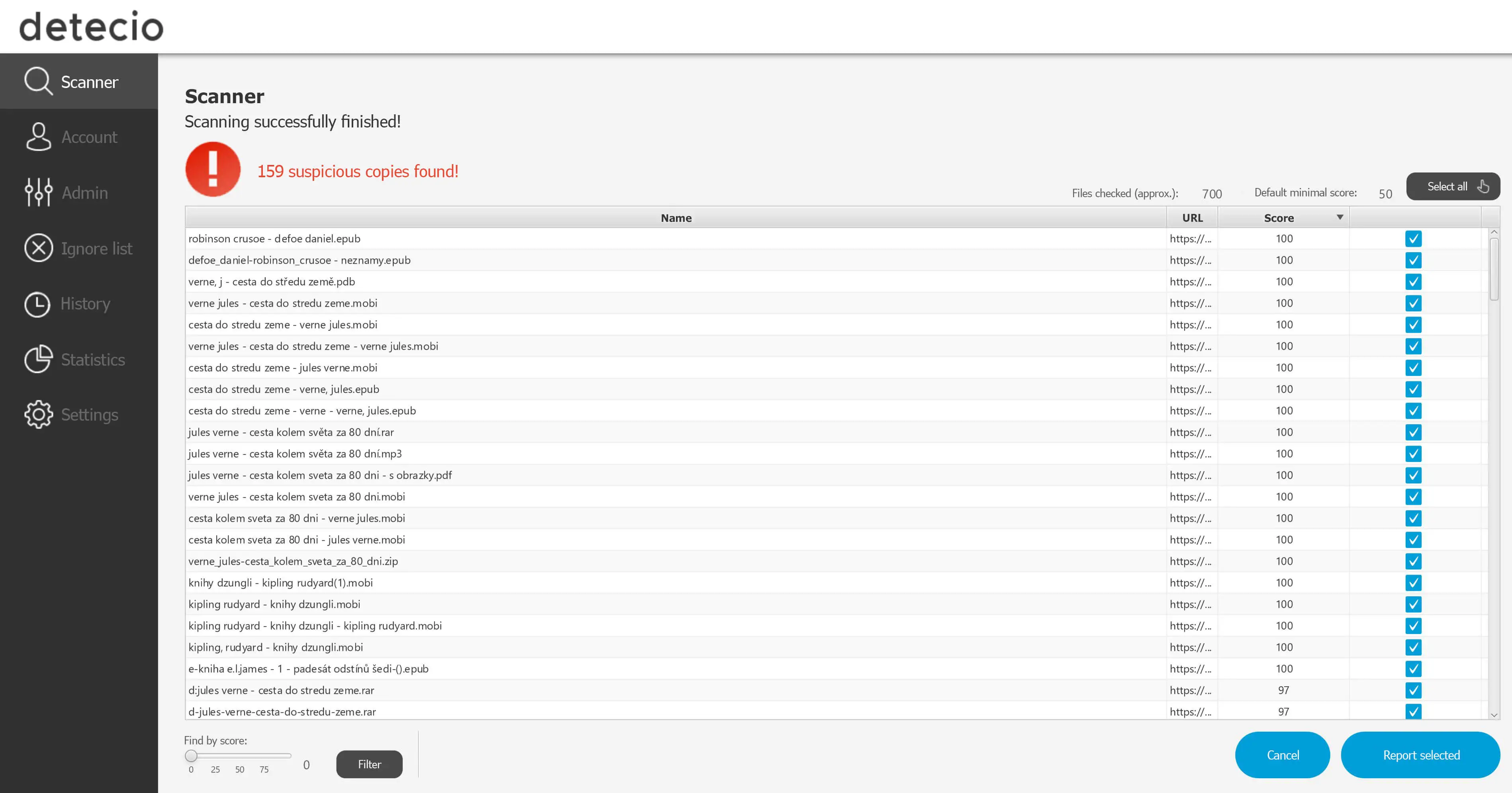Click the detecio logo
The width and height of the screenshot is (1512, 793).
point(91,26)
